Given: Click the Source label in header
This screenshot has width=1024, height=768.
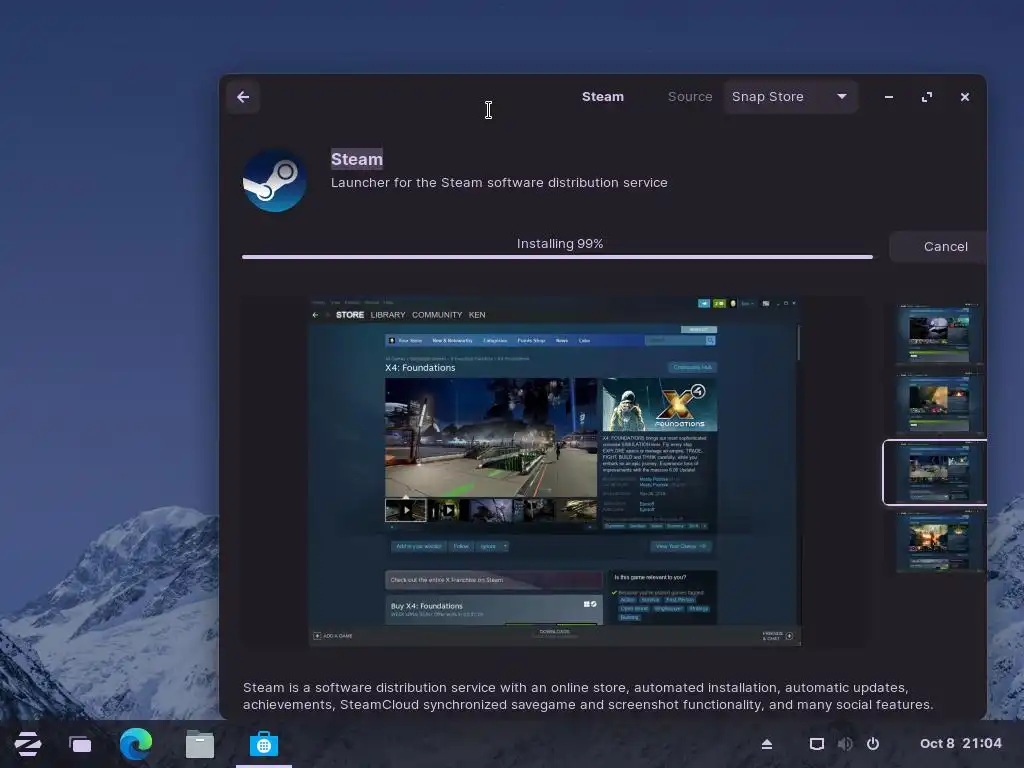Looking at the screenshot, I should [690, 97].
